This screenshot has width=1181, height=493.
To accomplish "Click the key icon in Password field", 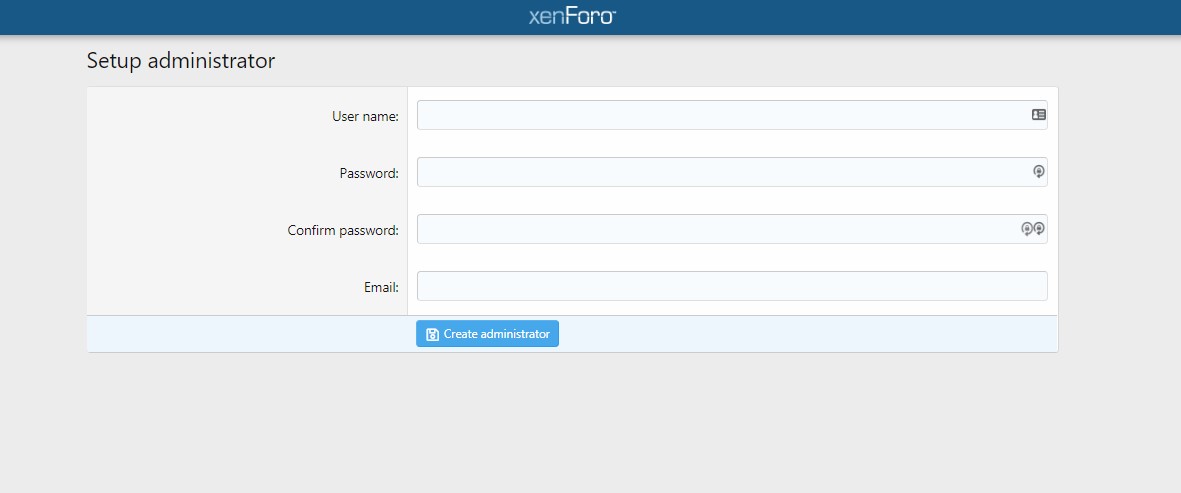I will [x=1039, y=172].
